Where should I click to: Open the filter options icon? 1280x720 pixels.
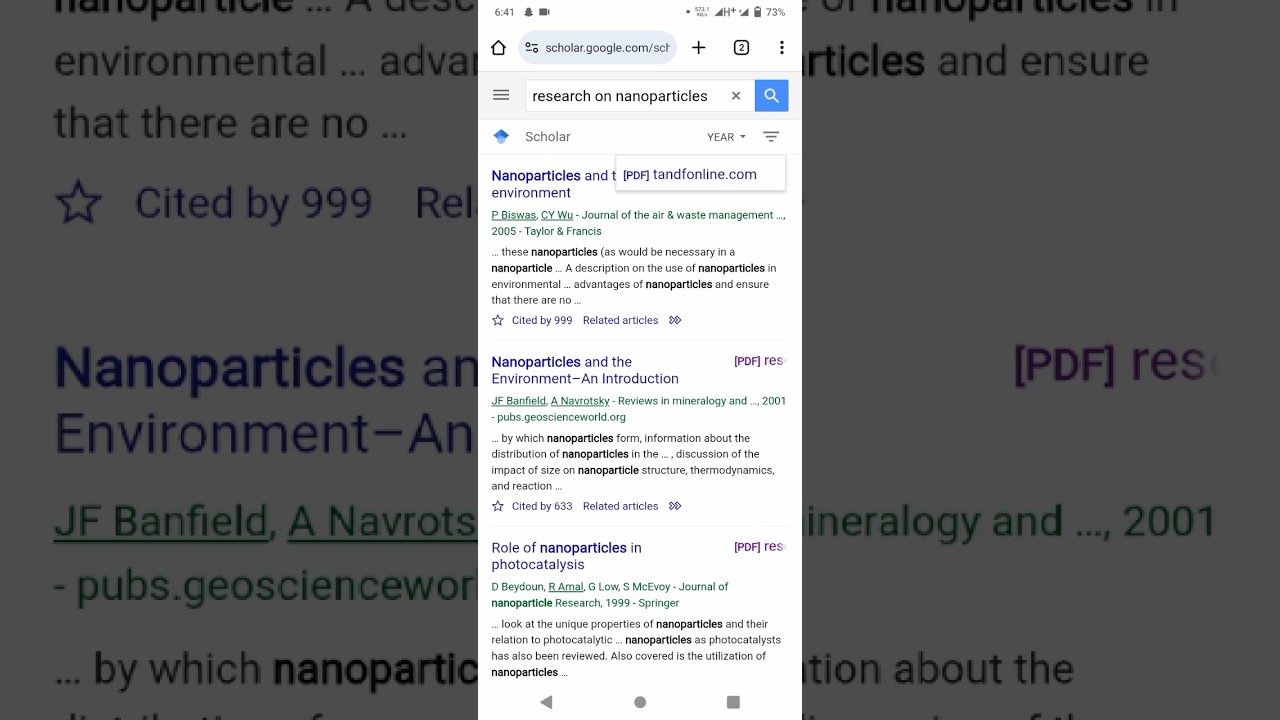[x=771, y=137]
